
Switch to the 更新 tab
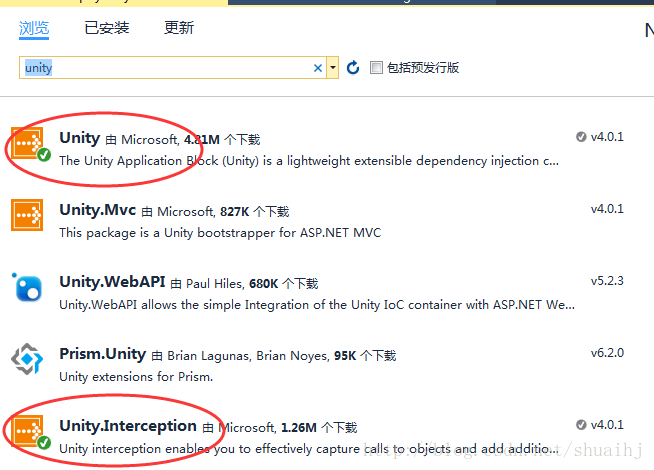point(179,28)
